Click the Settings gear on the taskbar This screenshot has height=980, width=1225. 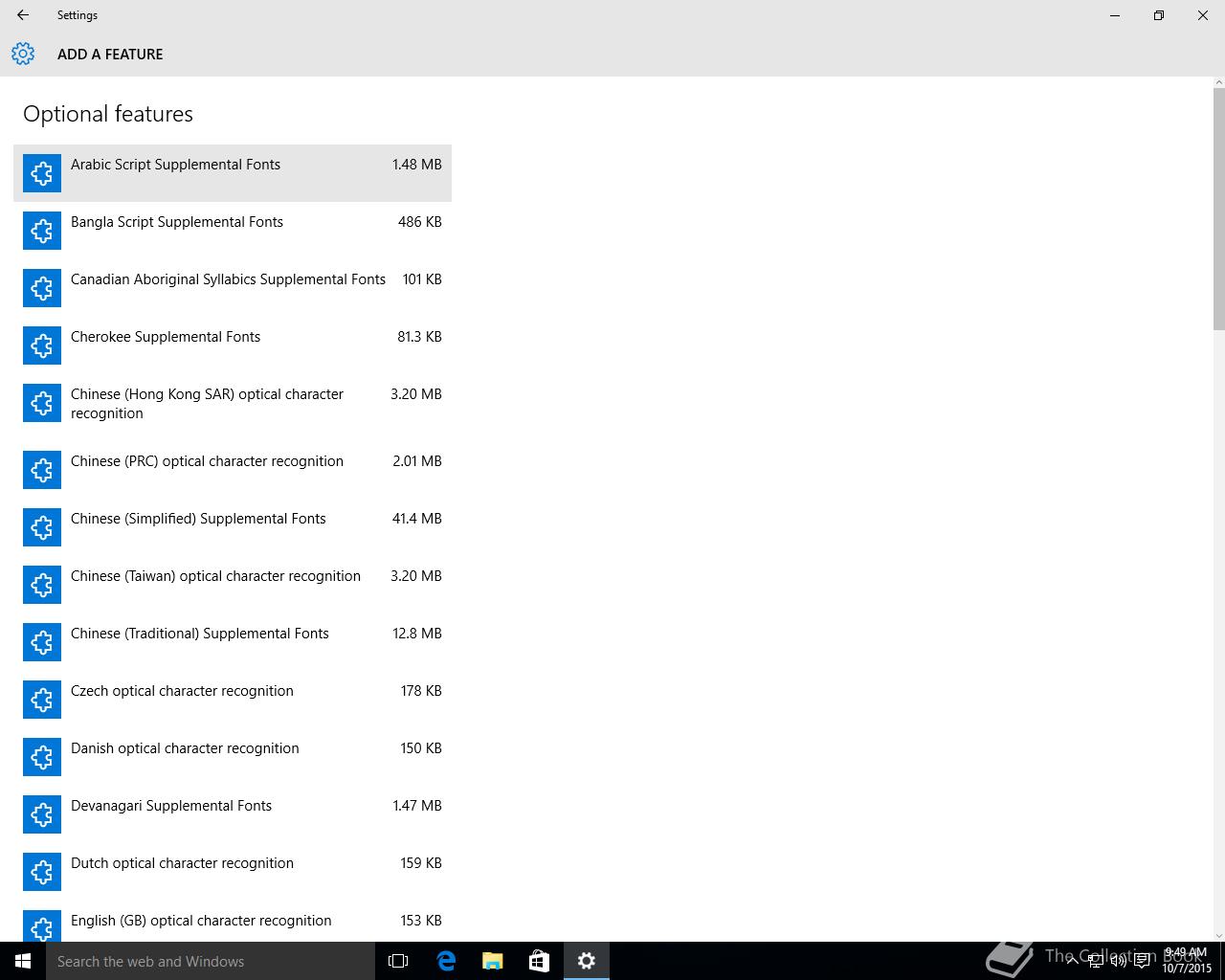pyautogui.click(x=587, y=961)
